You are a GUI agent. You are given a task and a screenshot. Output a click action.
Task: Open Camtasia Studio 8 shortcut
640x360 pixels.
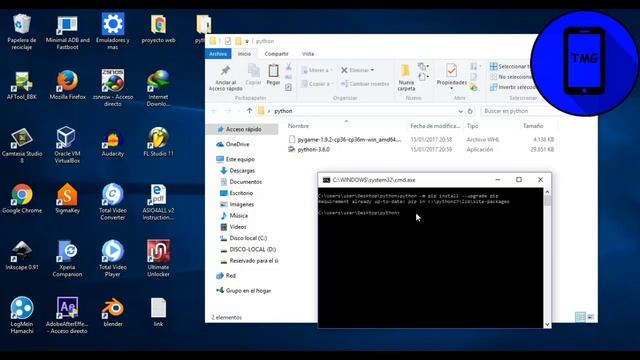22,146
